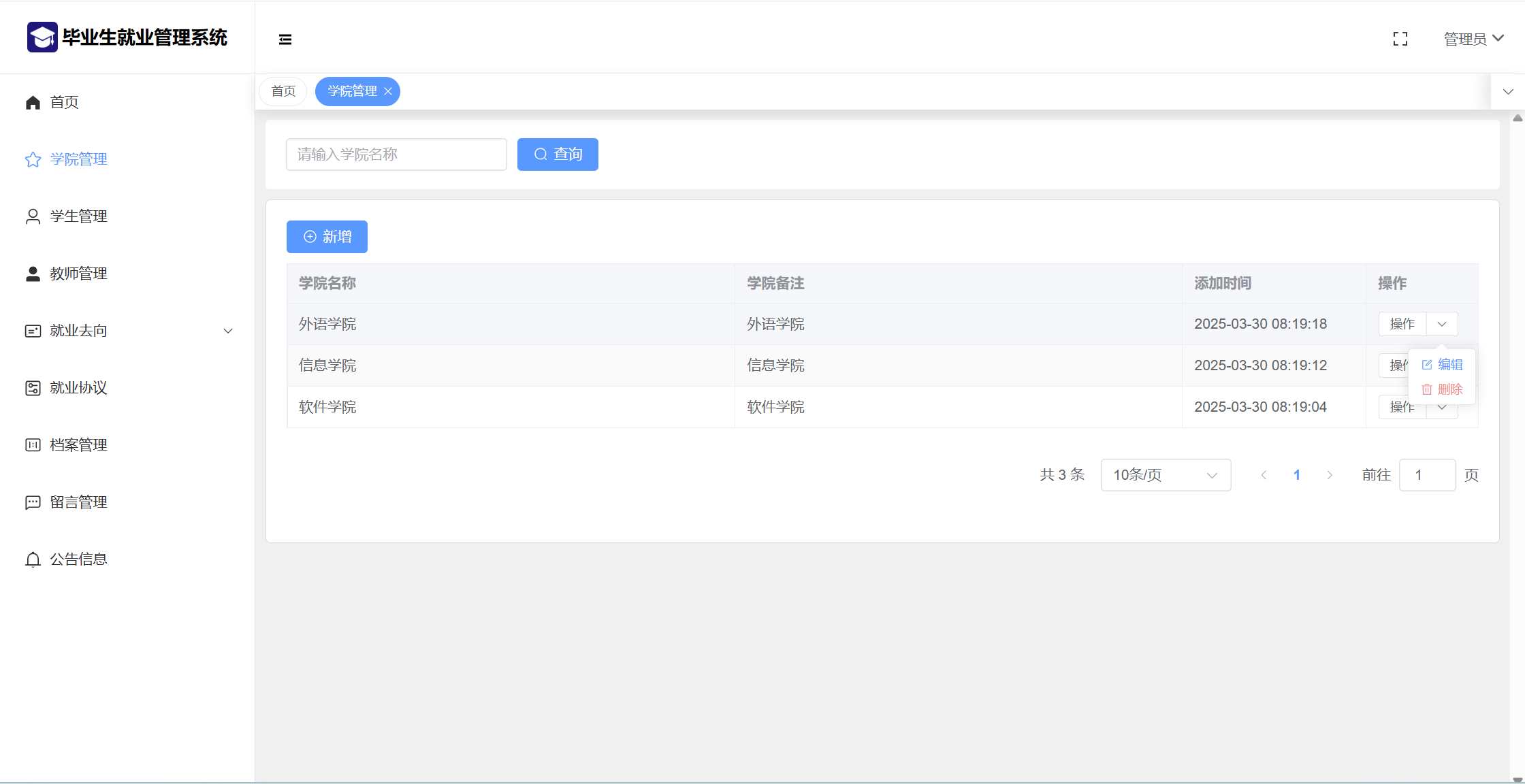Open the 10条/页 page size dropdown
This screenshot has width=1525, height=784.
(x=1165, y=475)
